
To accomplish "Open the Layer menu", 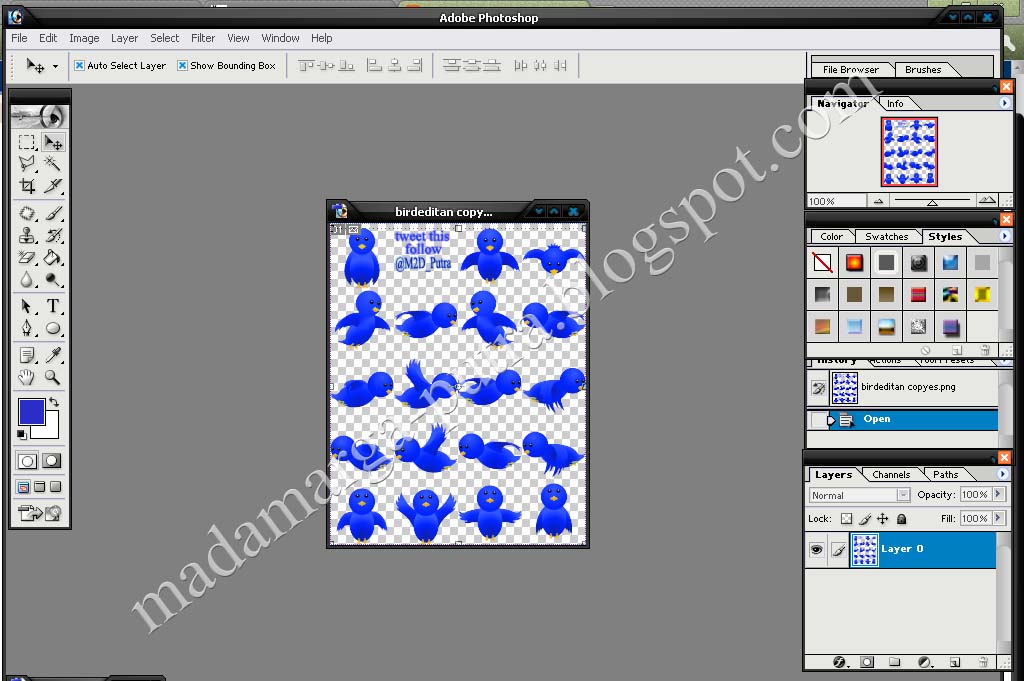I will click(x=124, y=38).
